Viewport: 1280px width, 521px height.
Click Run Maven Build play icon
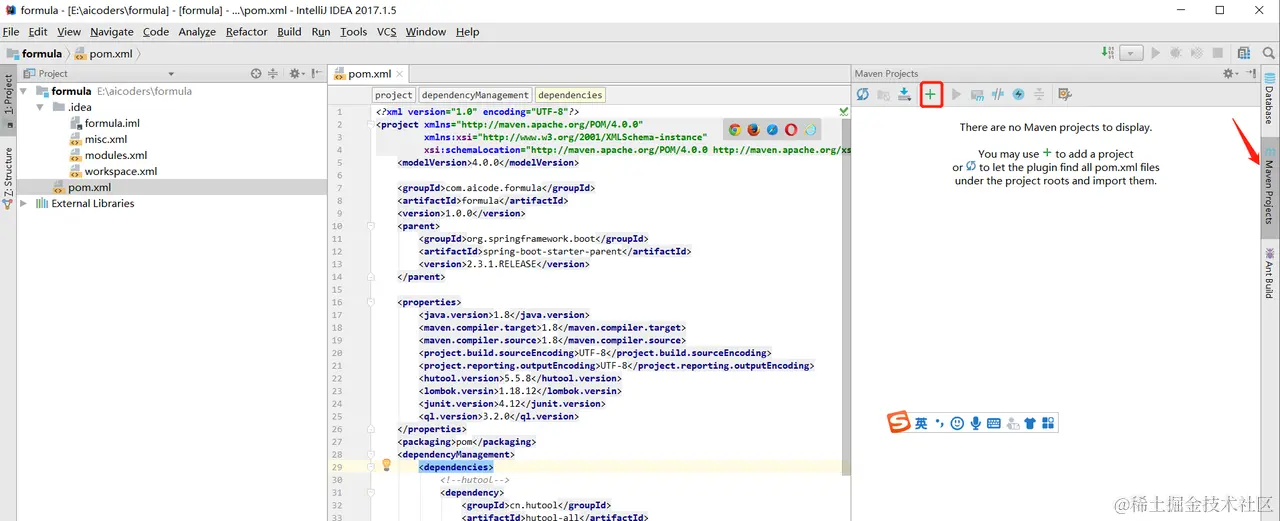(956, 94)
